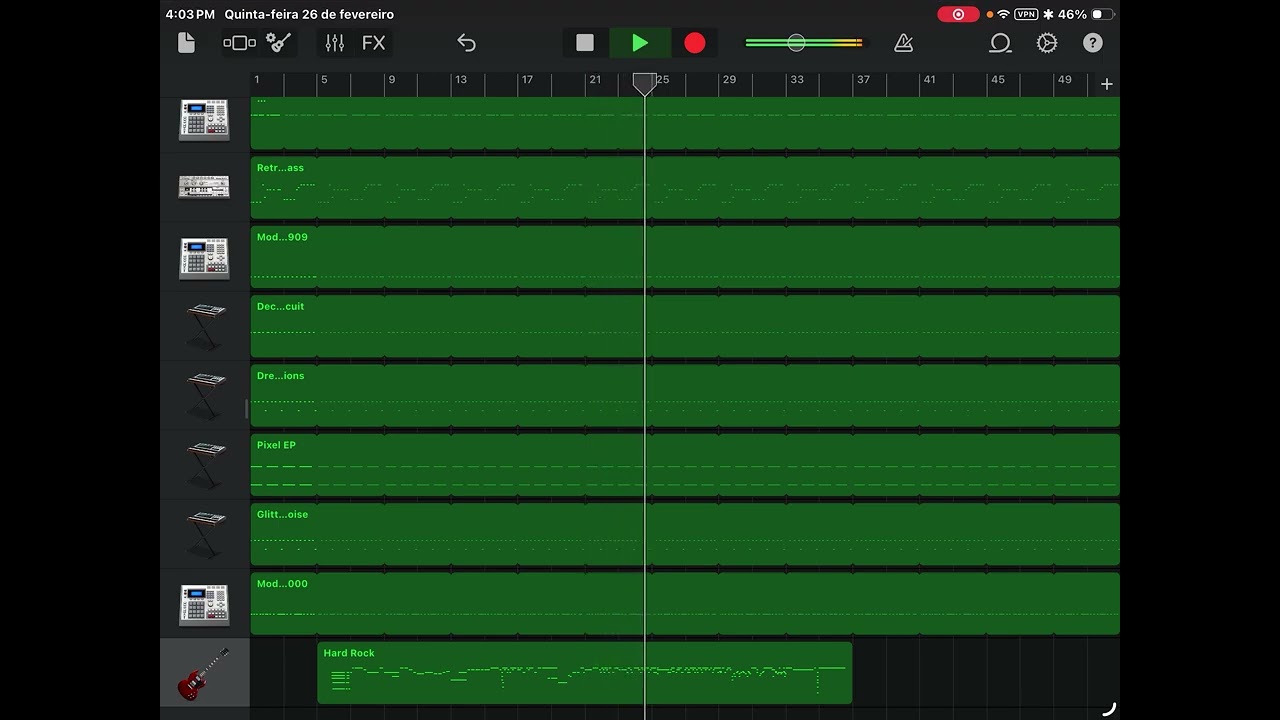
Task: Select the Mod...000 drum machine track icon
Action: click(204, 604)
